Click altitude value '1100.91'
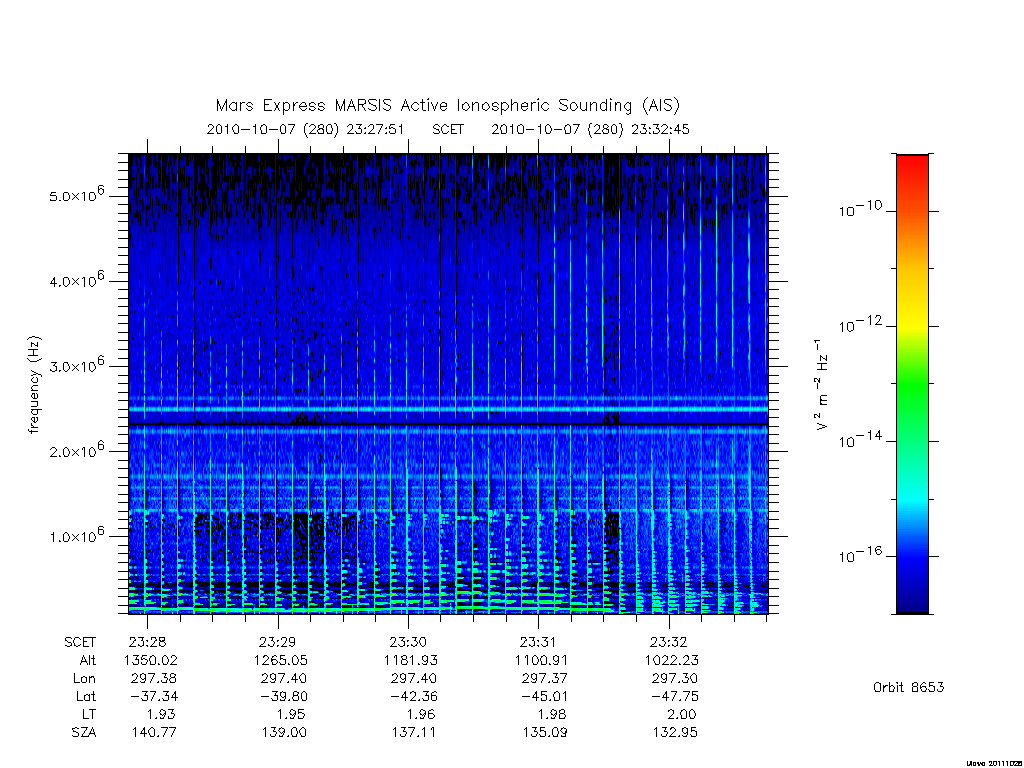Screen dimensions: 1024x768 (x=541, y=660)
